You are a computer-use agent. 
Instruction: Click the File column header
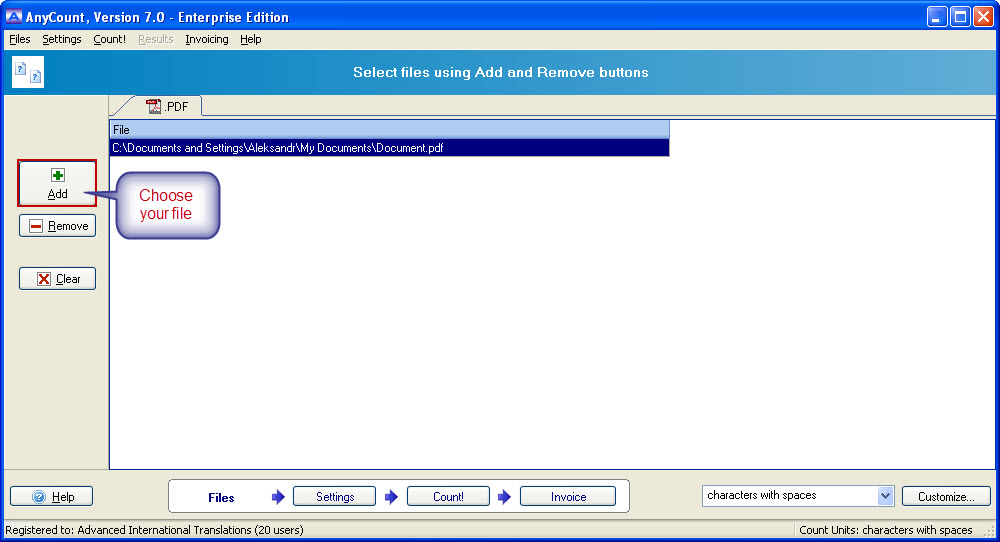point(390,129)
